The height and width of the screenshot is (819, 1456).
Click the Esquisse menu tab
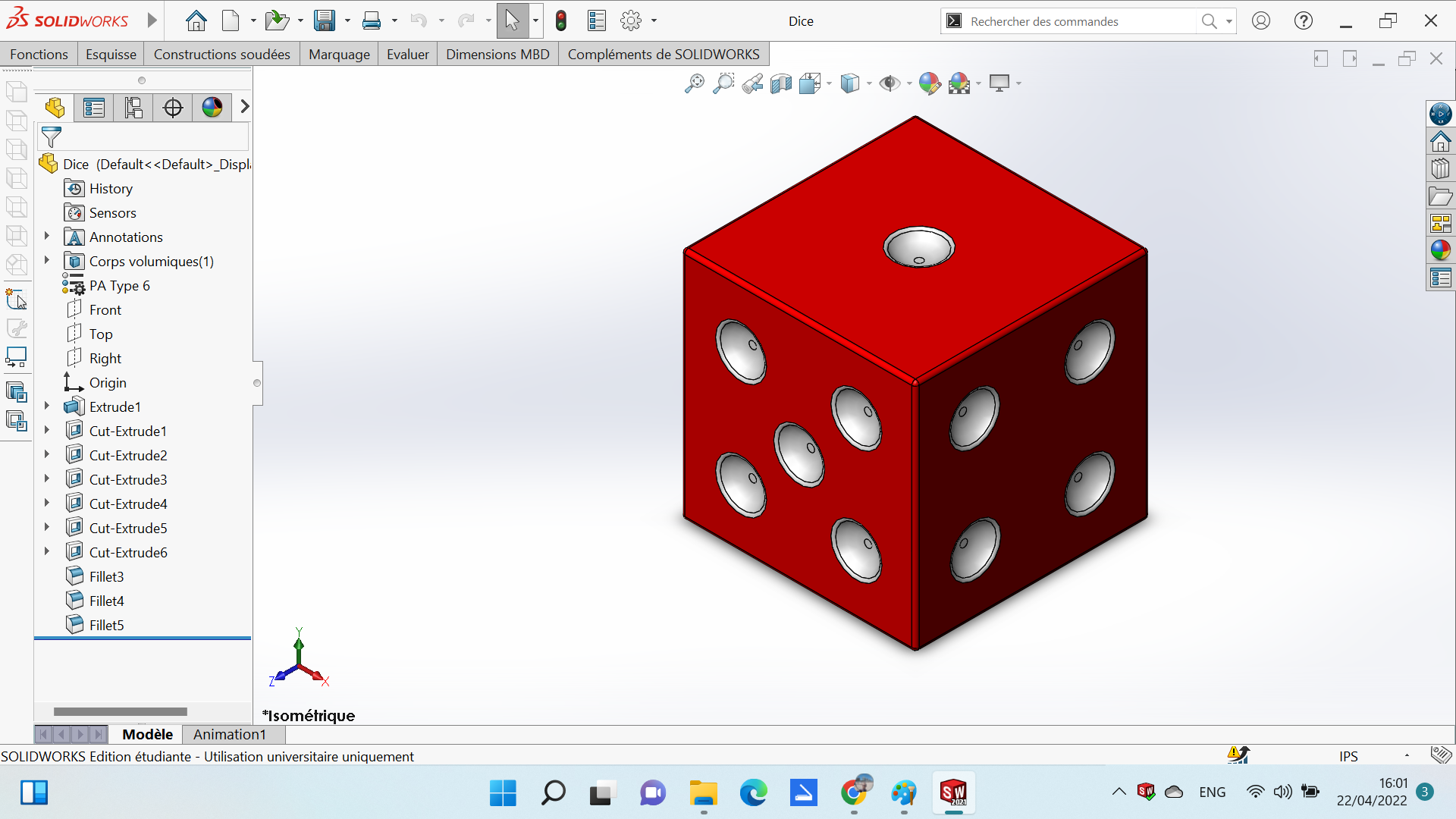[x=110, y=54]
